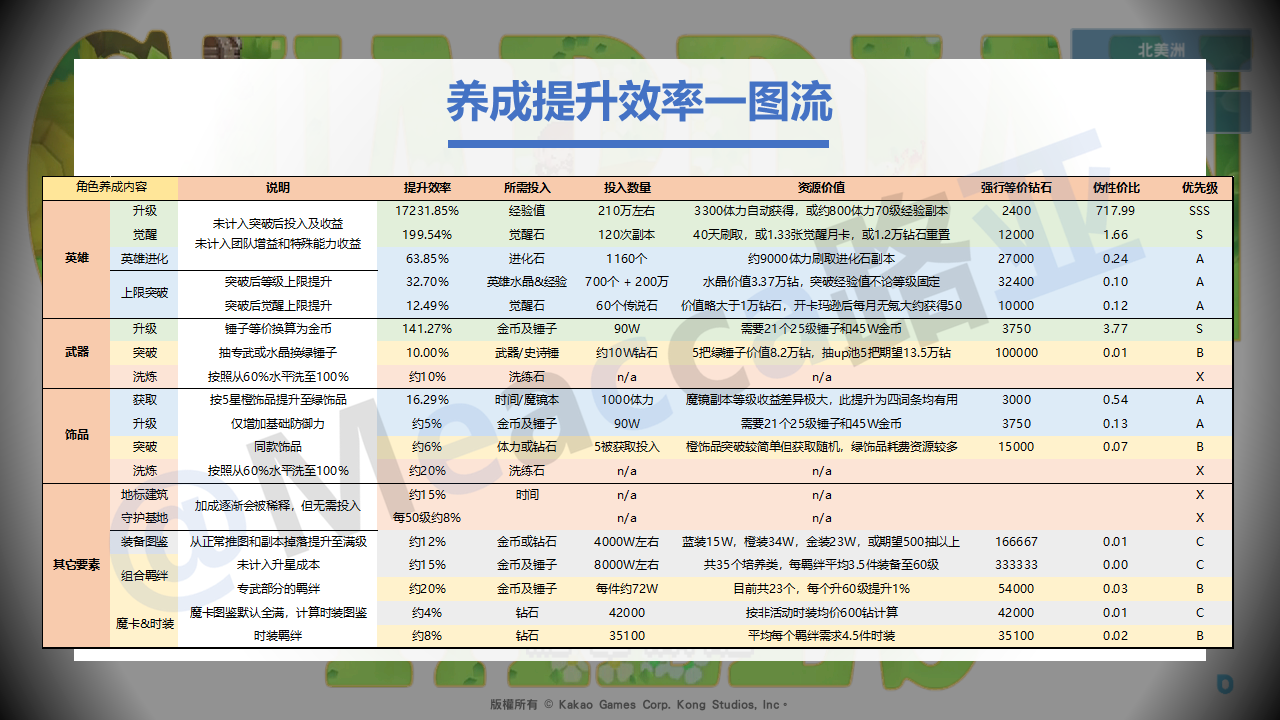Click the 0.54 cost-performance value

click(x=1116, y=399)
